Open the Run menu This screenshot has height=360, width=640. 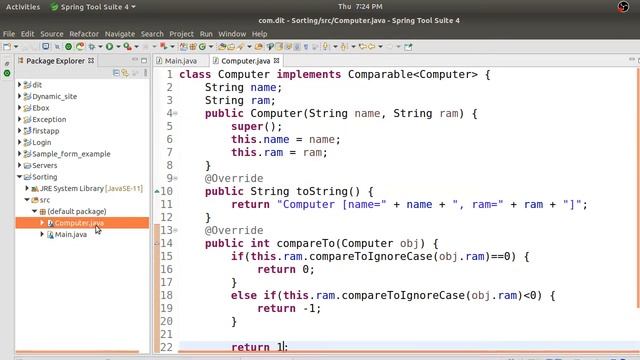206,34
